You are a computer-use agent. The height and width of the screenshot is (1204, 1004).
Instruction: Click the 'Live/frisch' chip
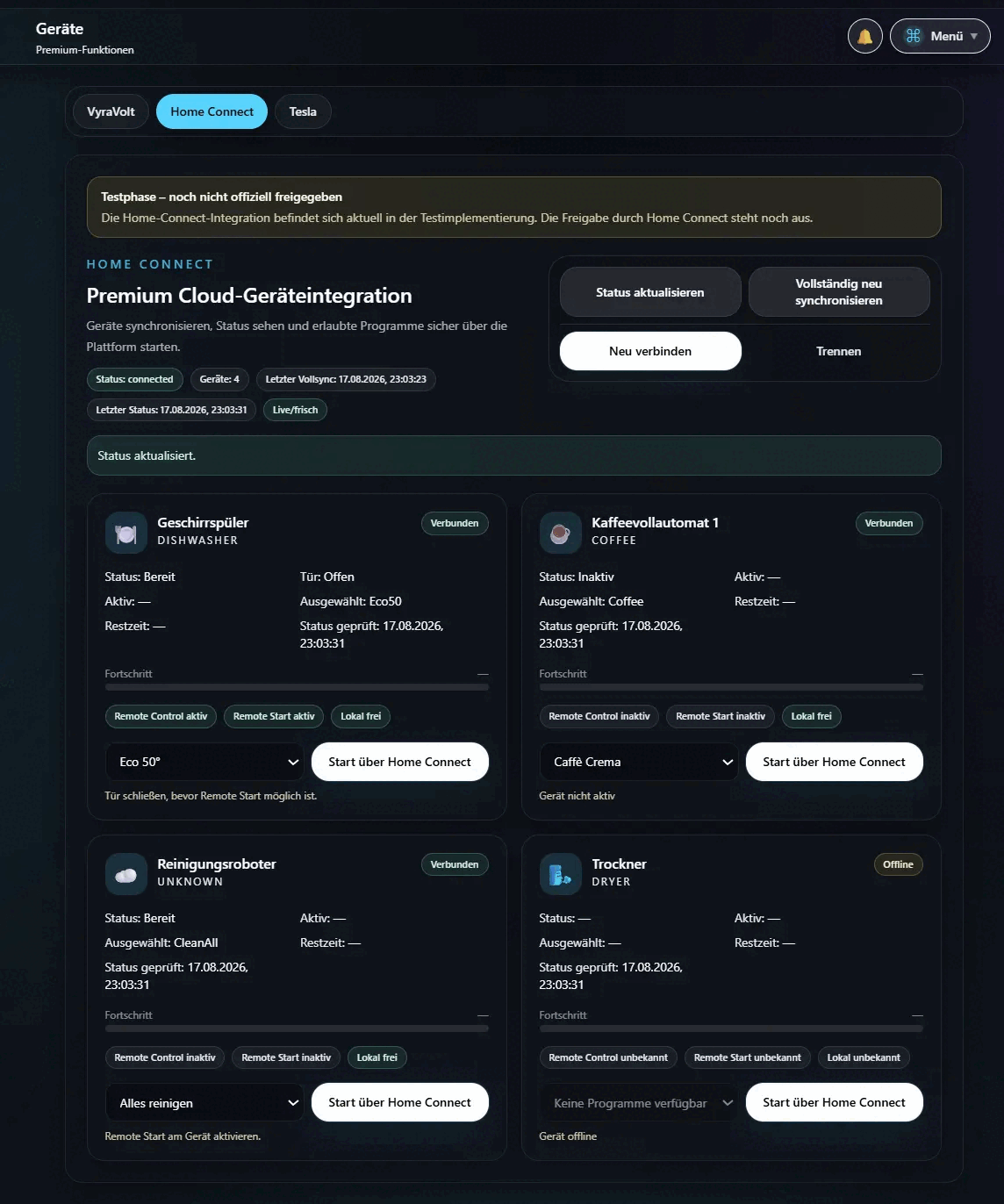(x=295, y=410)
